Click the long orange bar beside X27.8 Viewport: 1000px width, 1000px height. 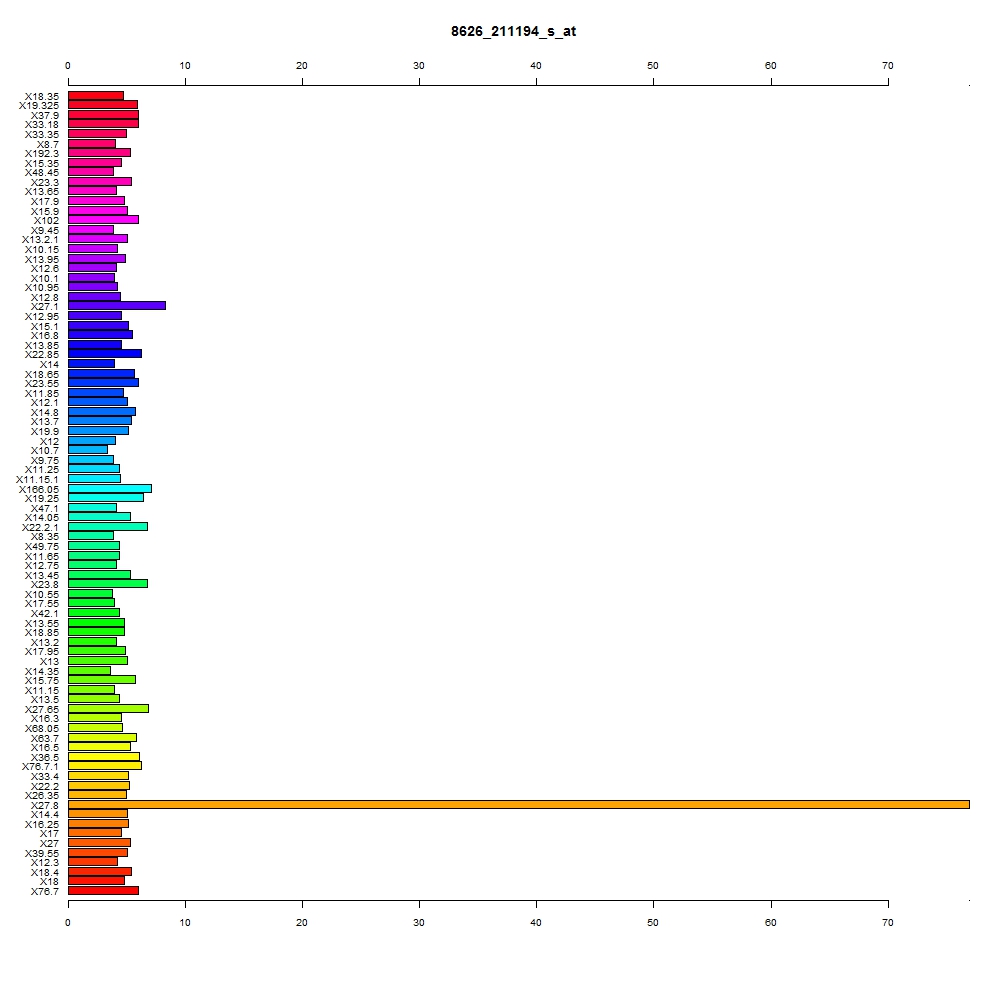[518, 805]
